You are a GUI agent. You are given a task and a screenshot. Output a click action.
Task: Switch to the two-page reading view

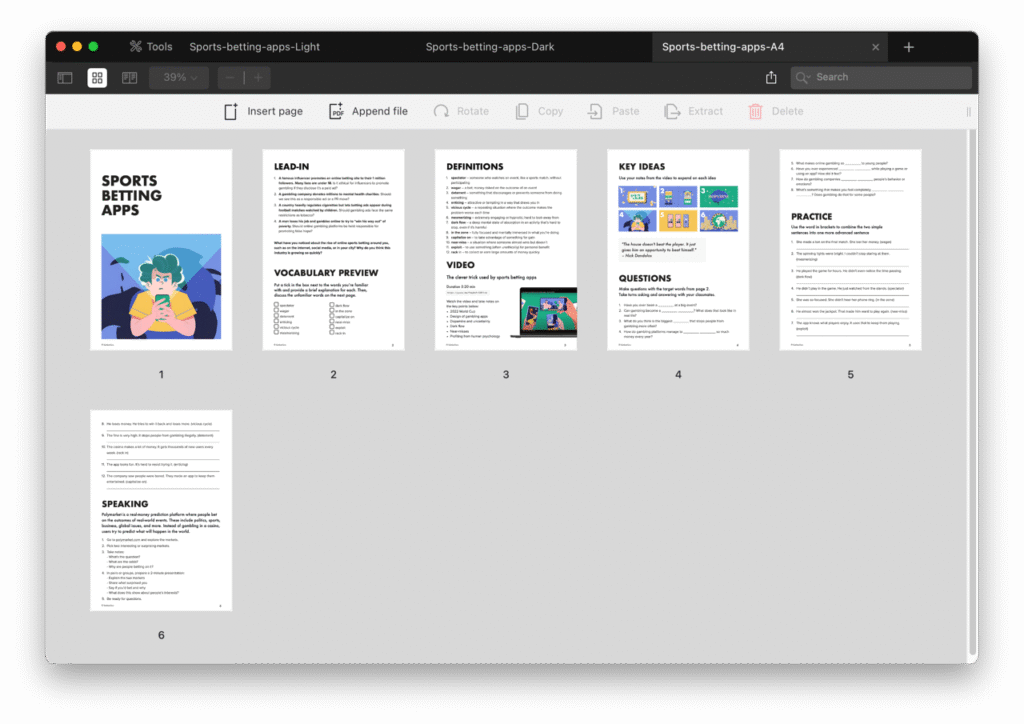click(129, 78)
